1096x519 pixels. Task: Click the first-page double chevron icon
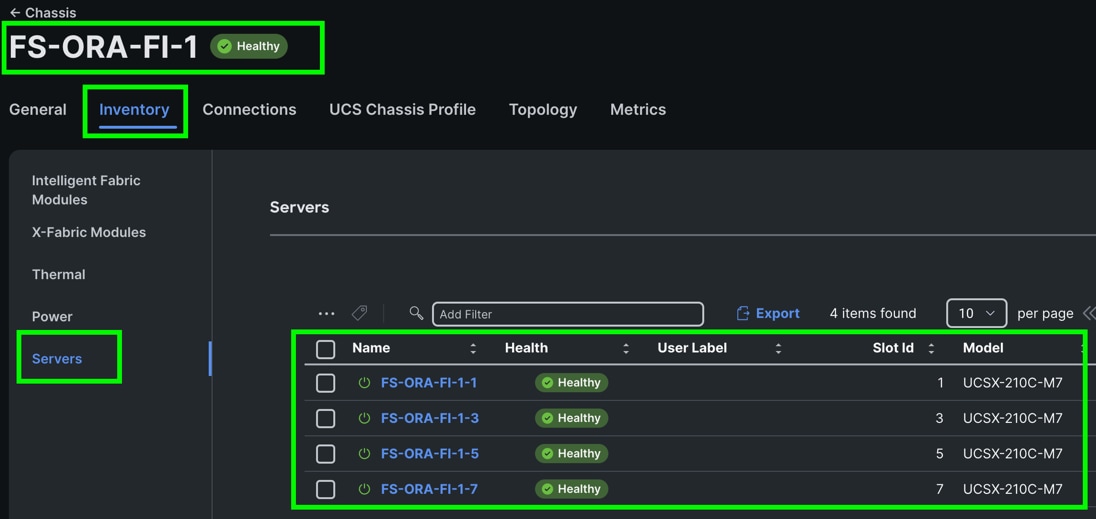(1088, 313)
